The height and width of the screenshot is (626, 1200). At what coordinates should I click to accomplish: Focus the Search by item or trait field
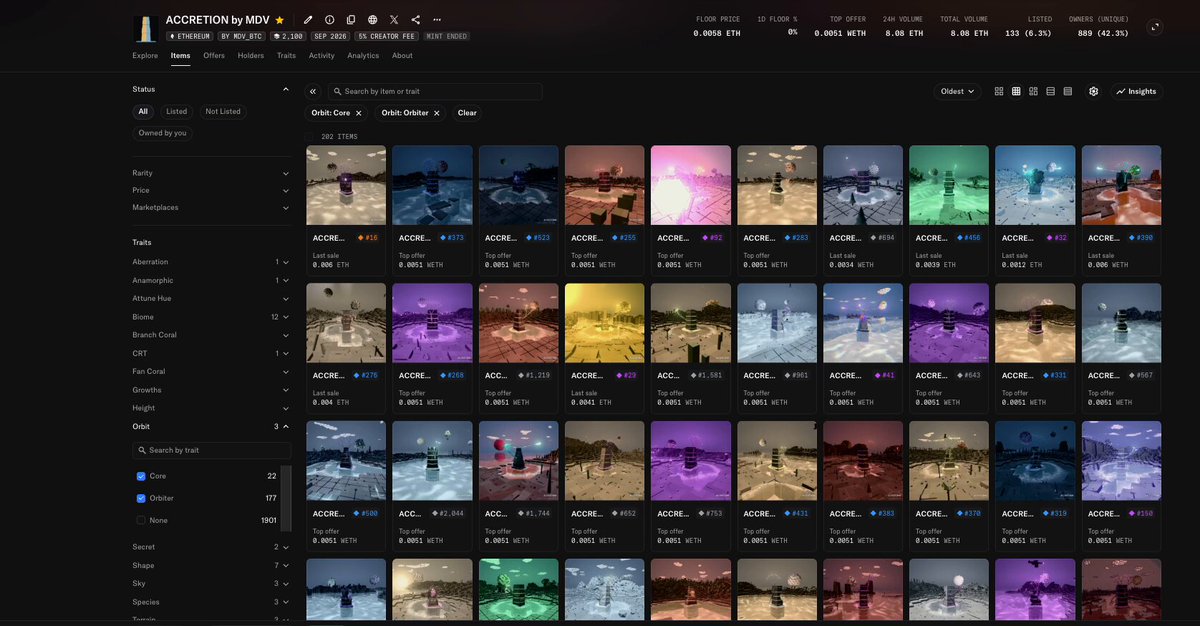(x=435, y=91)
